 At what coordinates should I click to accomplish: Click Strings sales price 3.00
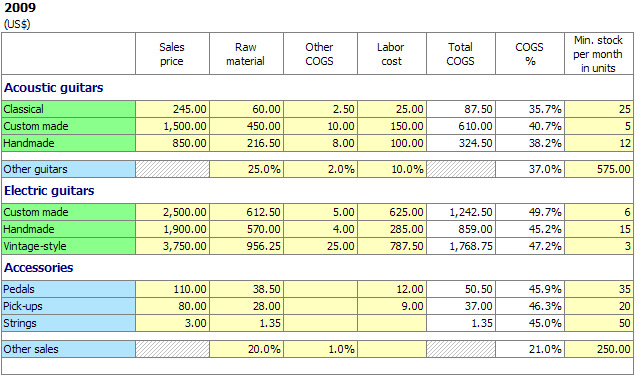173,323
